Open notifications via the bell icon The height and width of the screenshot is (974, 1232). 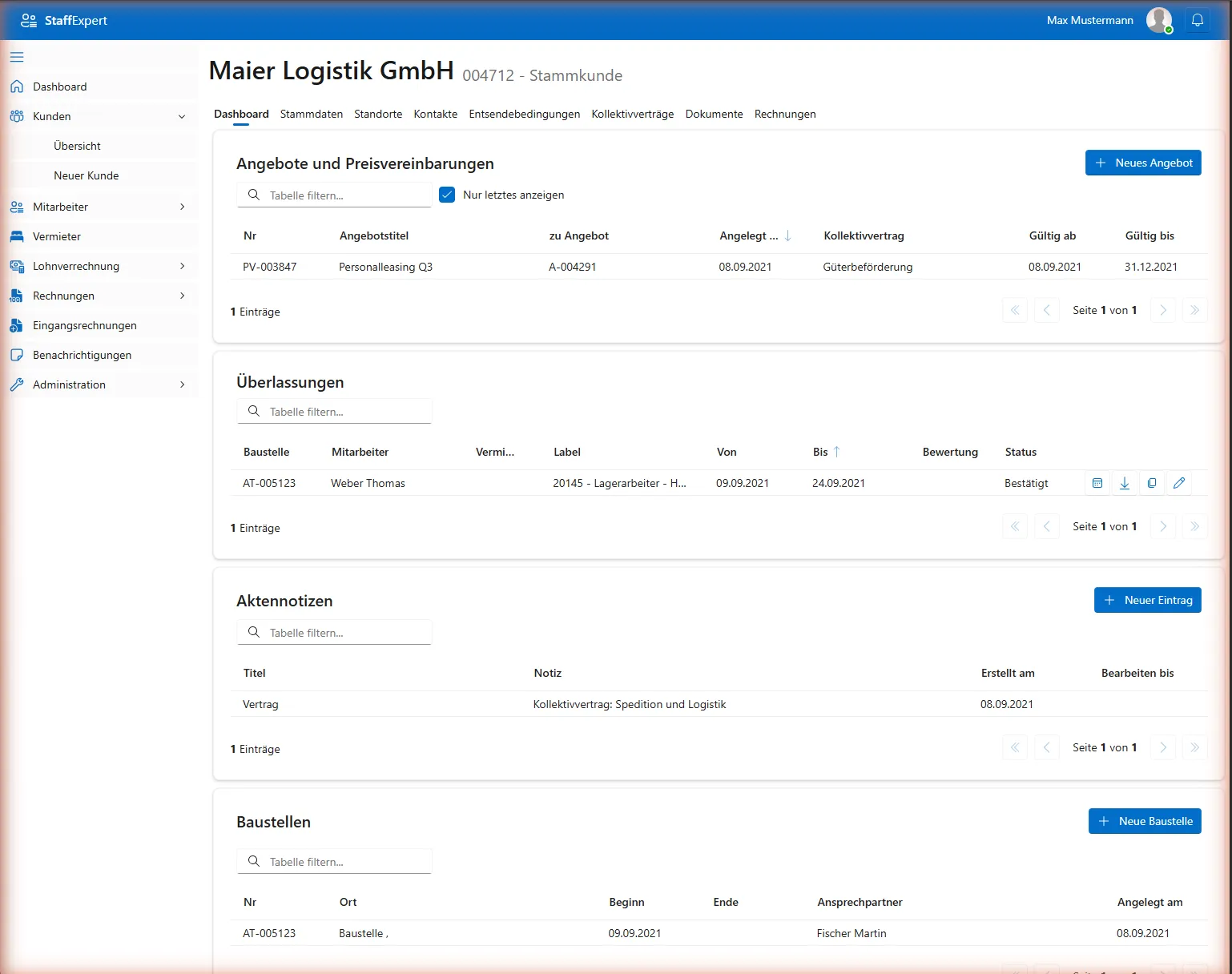click(1198, 20)
